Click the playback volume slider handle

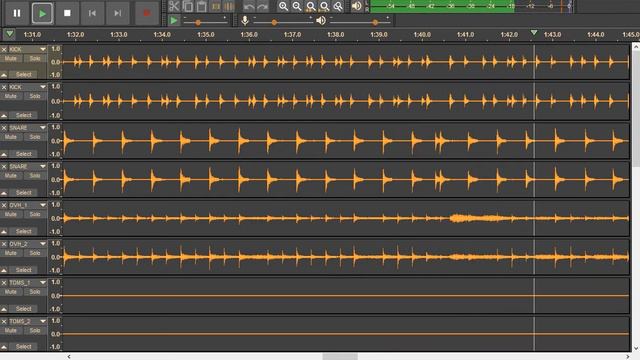[375, 22]
